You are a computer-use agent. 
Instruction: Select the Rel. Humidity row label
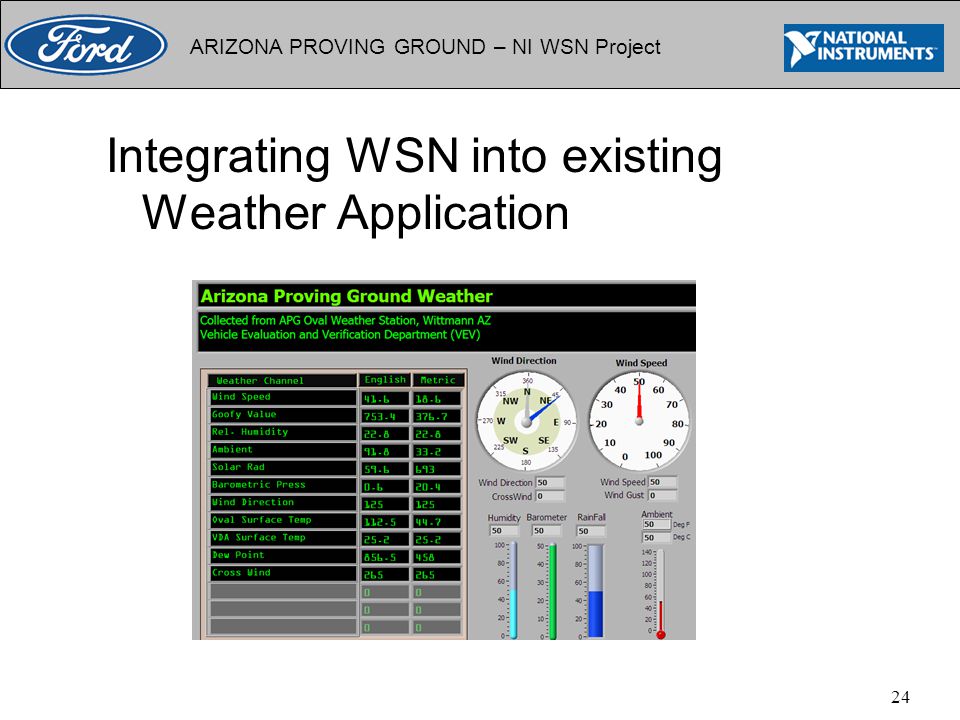[283, 432]
